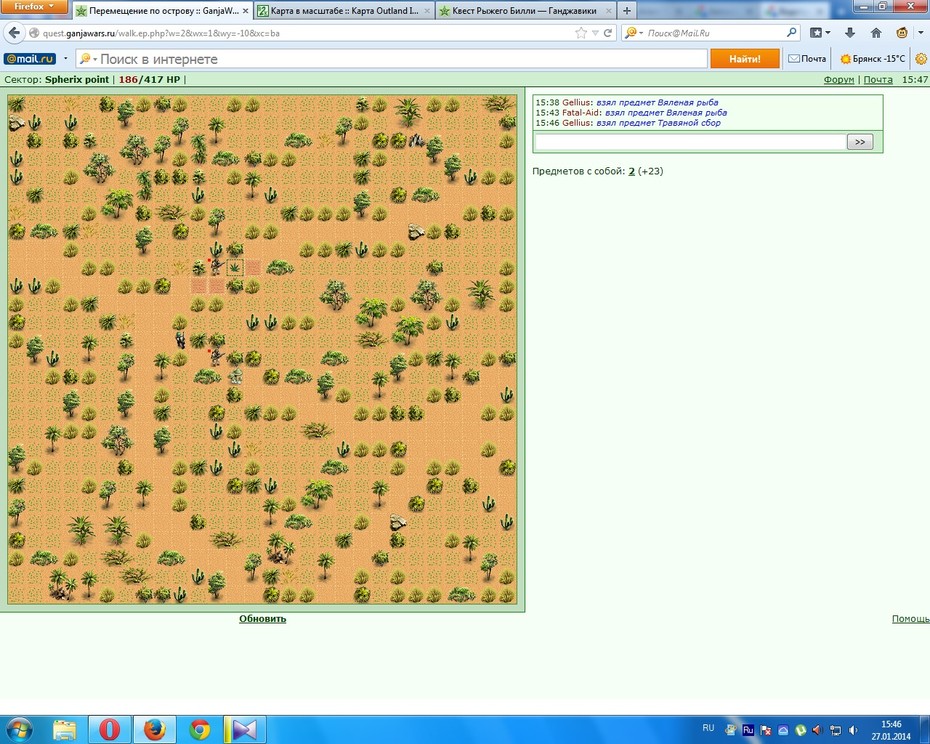This screenshot has height=744, width=930.
Task: Send chat message with >> button
Action: (860, 142)
